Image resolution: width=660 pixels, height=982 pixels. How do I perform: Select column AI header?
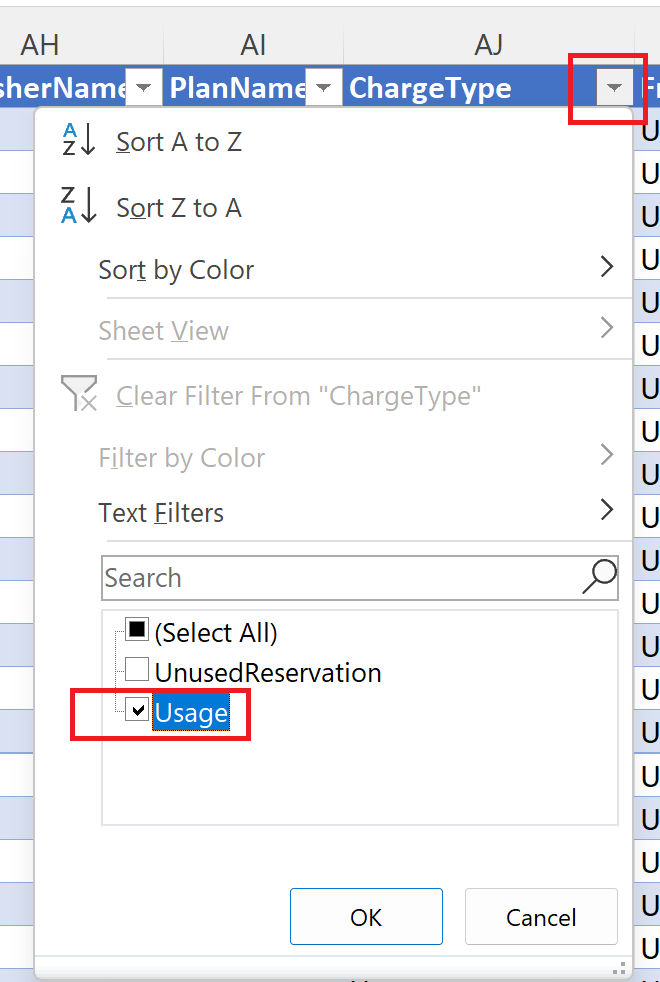(x=253, y=44)
